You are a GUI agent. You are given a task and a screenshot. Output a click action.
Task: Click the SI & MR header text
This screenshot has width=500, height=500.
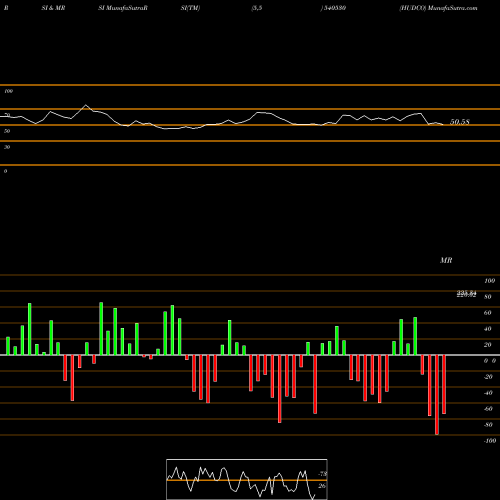point(53,8)
